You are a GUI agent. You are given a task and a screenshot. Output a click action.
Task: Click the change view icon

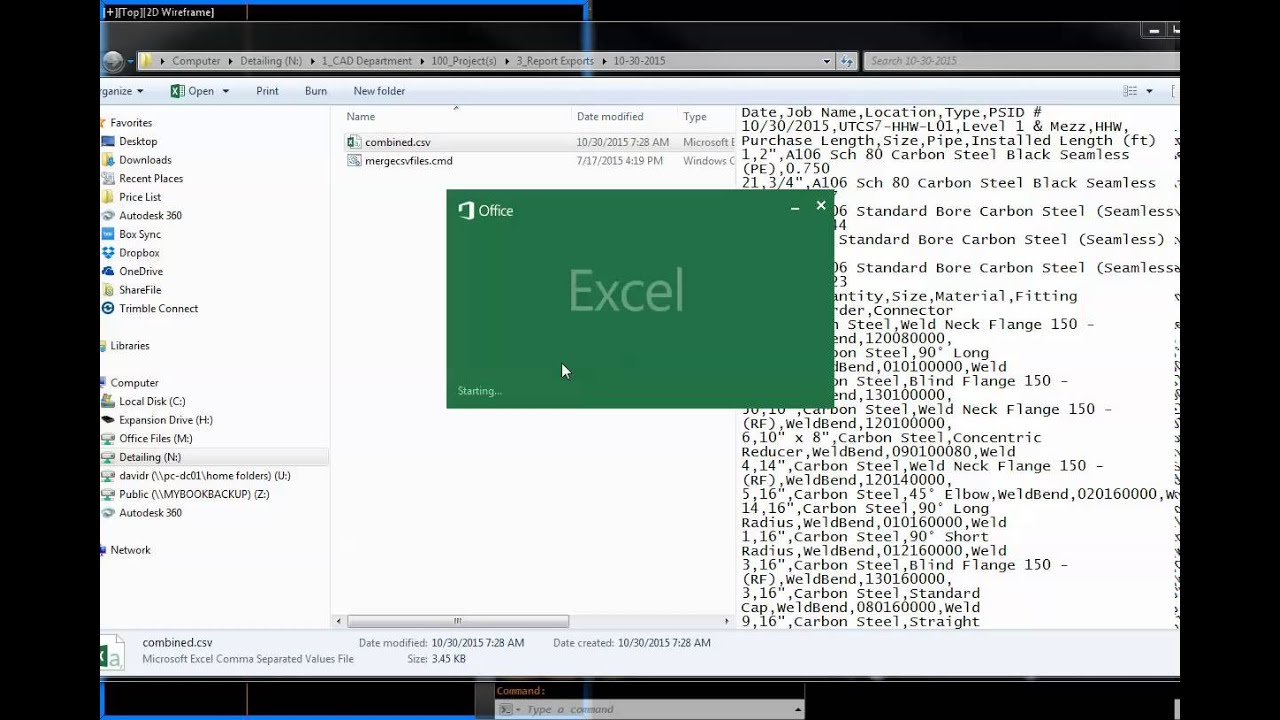coord(1130,91)
